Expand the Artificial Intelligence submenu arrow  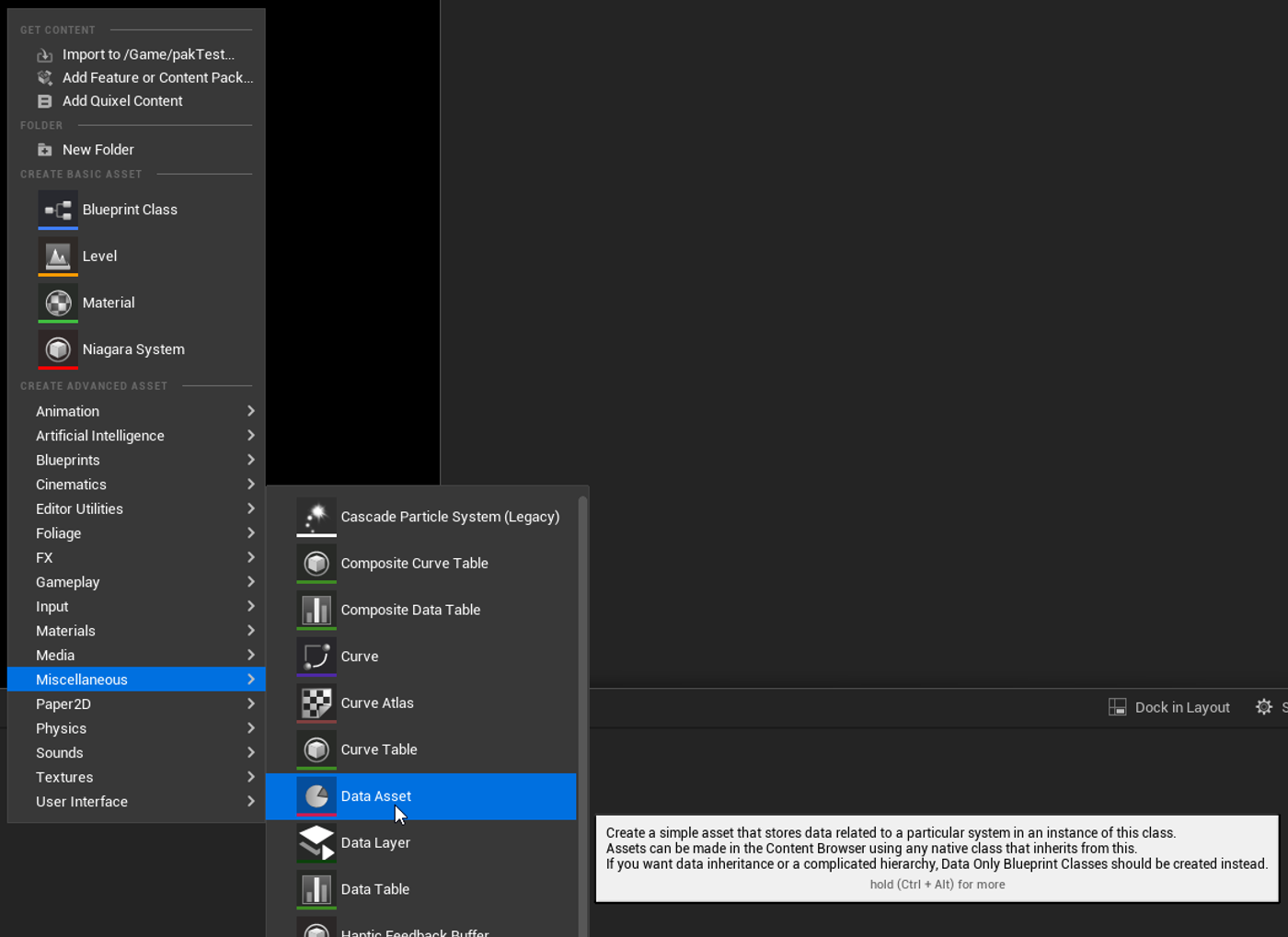pos(250,436)
